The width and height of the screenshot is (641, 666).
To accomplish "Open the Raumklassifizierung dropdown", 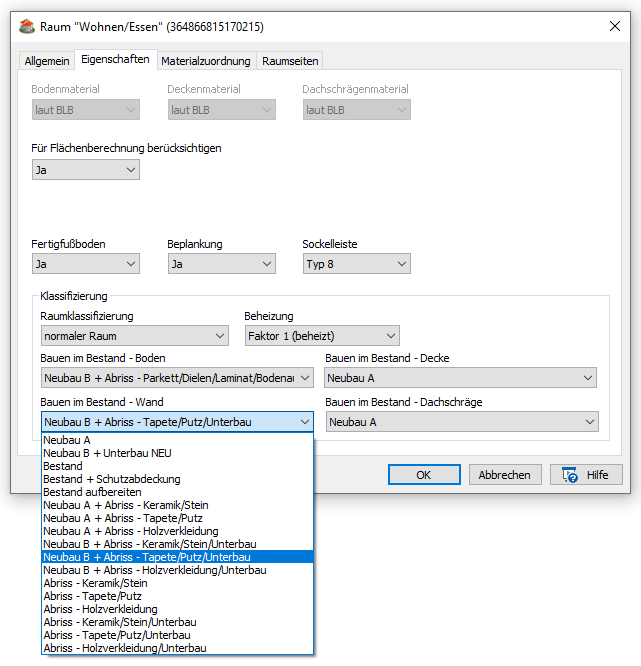I will pos(135,336).
